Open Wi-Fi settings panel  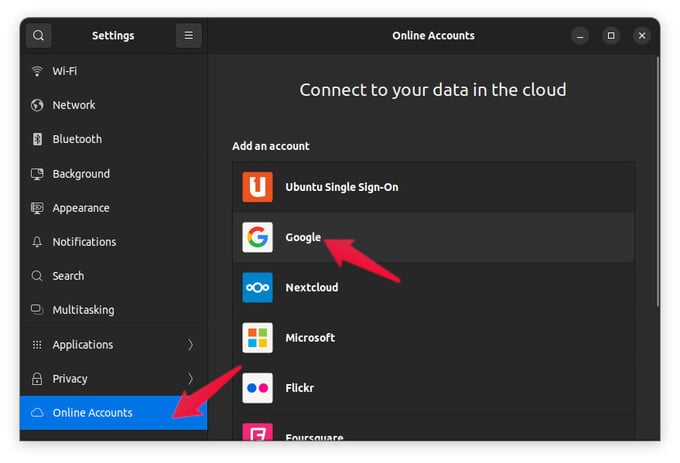click(x=114, y=71)
